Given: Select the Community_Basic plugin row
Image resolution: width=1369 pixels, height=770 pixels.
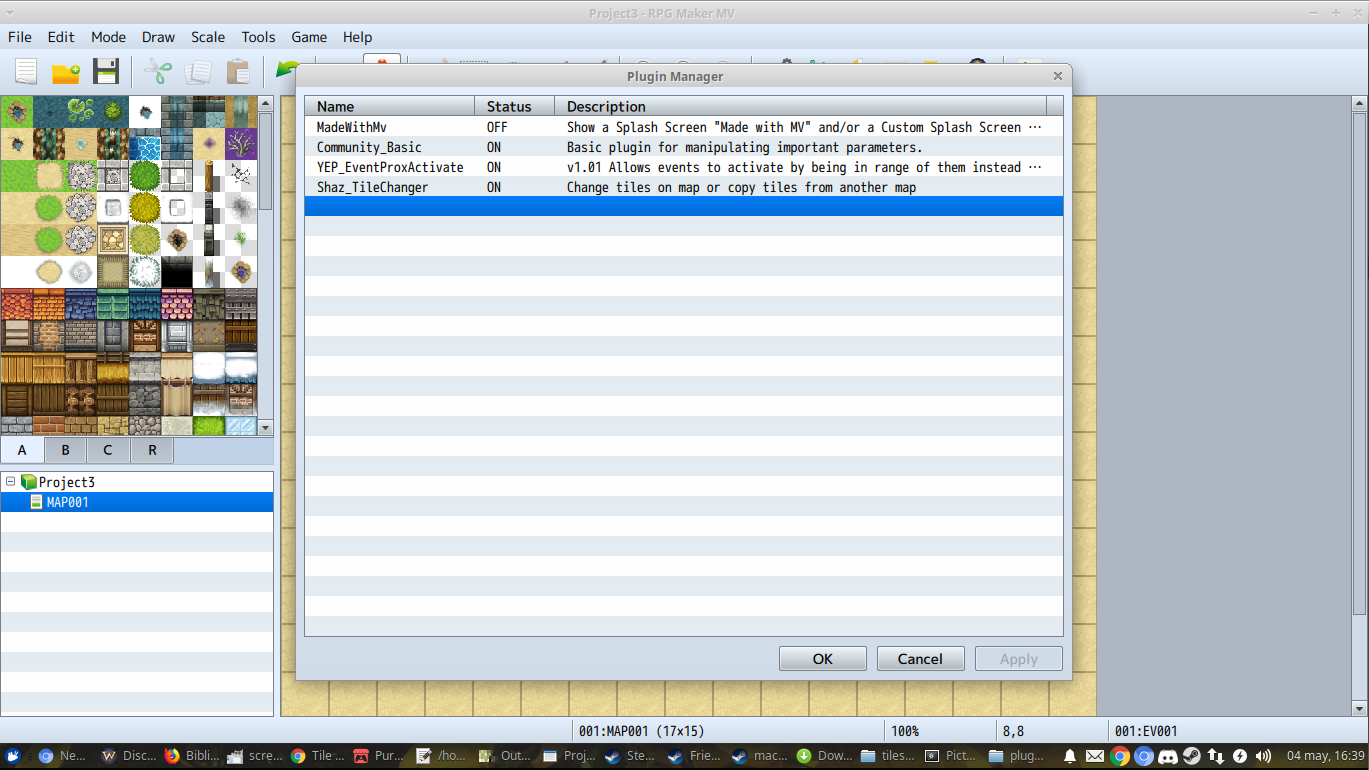Looking at the screenshot, I should [x=684, y=147].
